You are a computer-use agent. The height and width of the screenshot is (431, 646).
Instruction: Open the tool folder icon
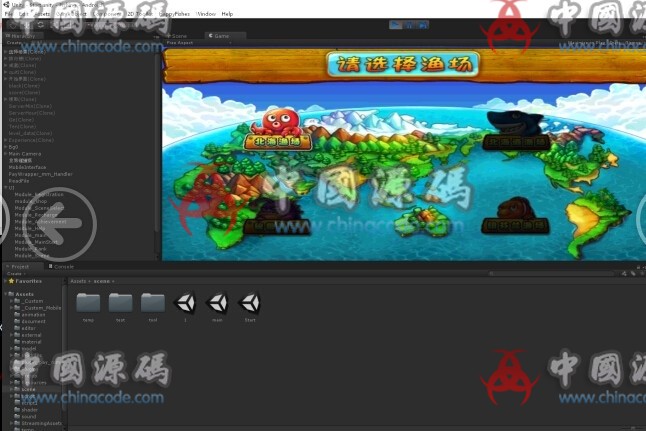[153, 303]
